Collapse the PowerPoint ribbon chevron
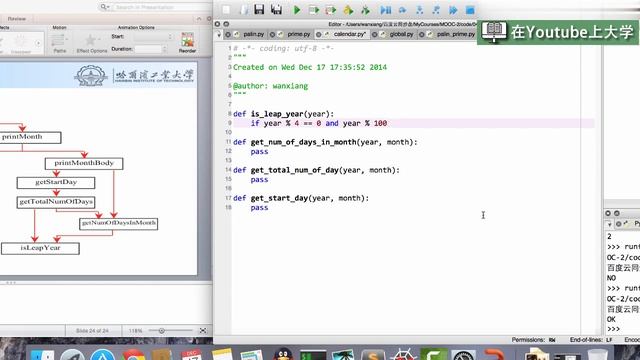Viewport: 640px width, 360px height. coord(199,19)
